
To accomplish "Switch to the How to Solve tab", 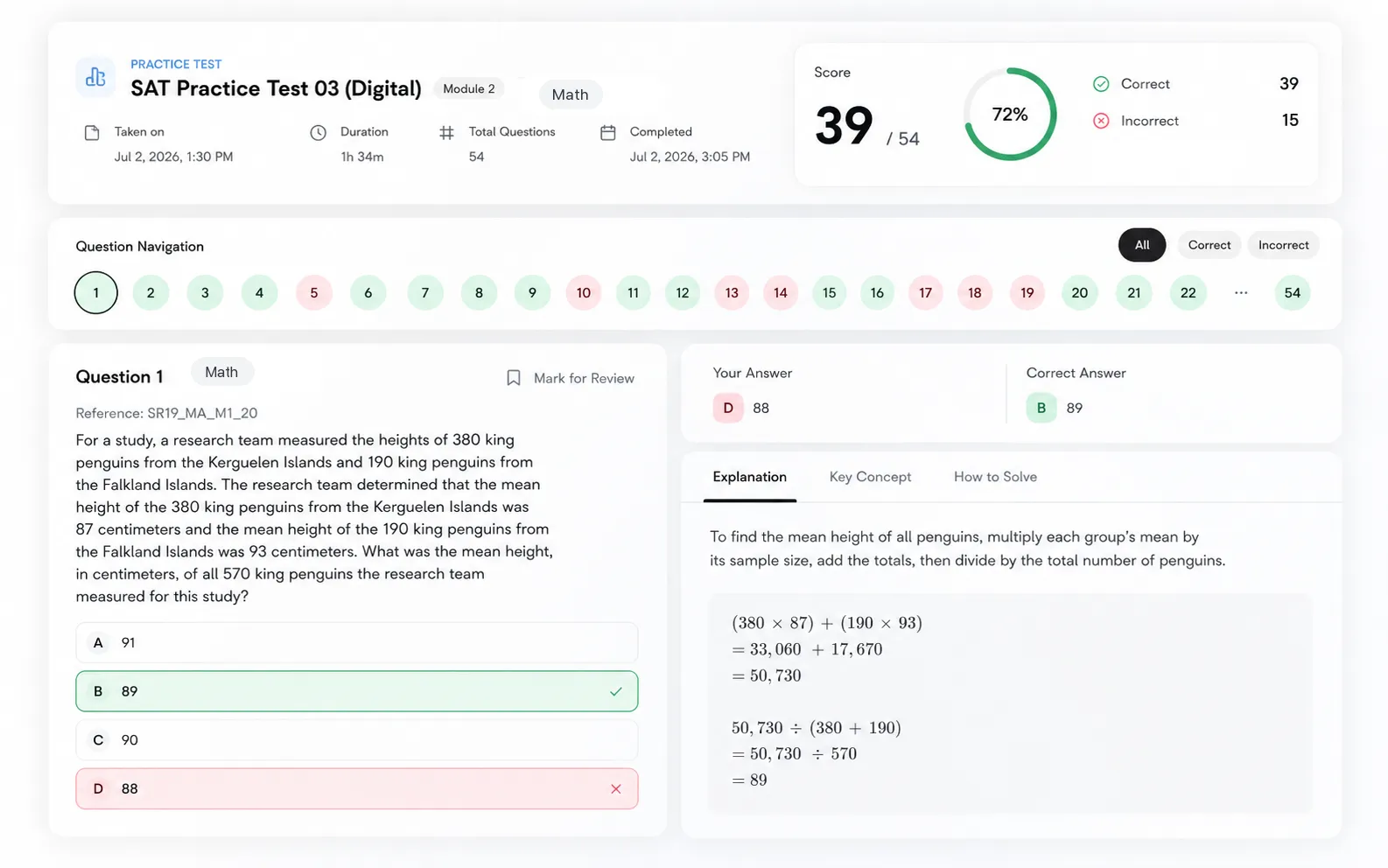I will (996, 477).
